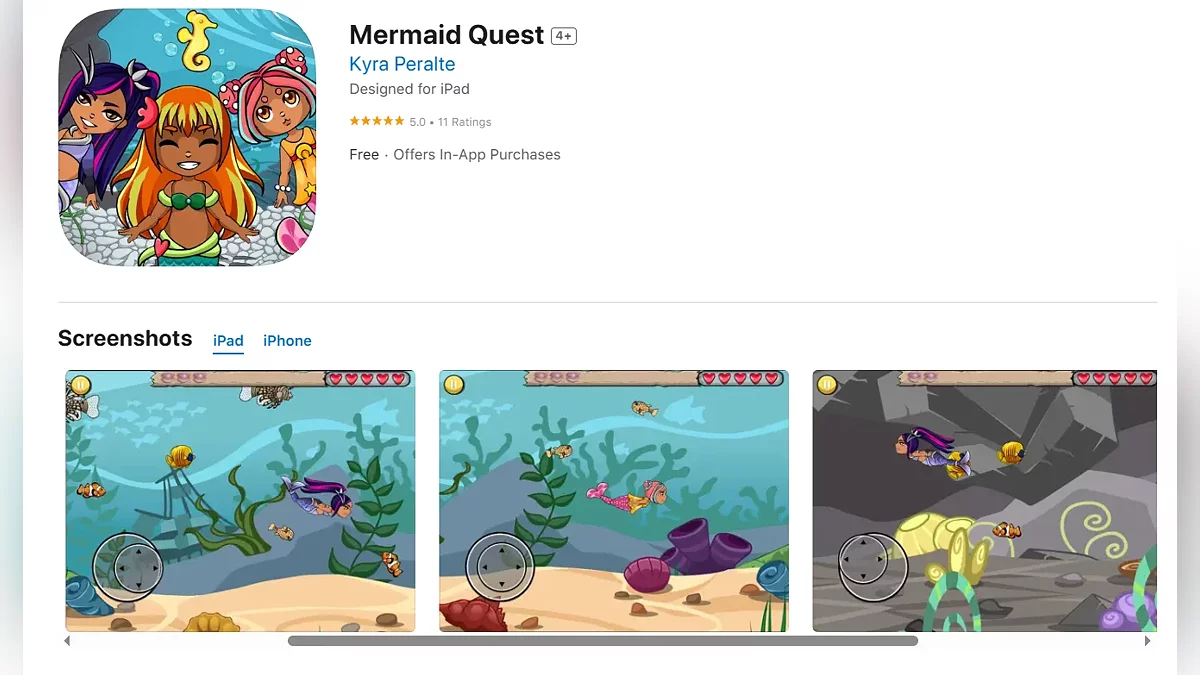Screen dimensions: 1200x675
Task: Click the pause icon in second screenshot
Action: [454, 385]
